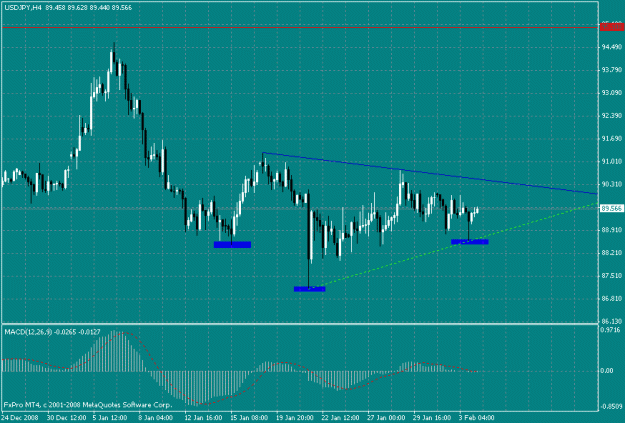Click the 8 Jan 04:00 time label

tap(156, 417)
